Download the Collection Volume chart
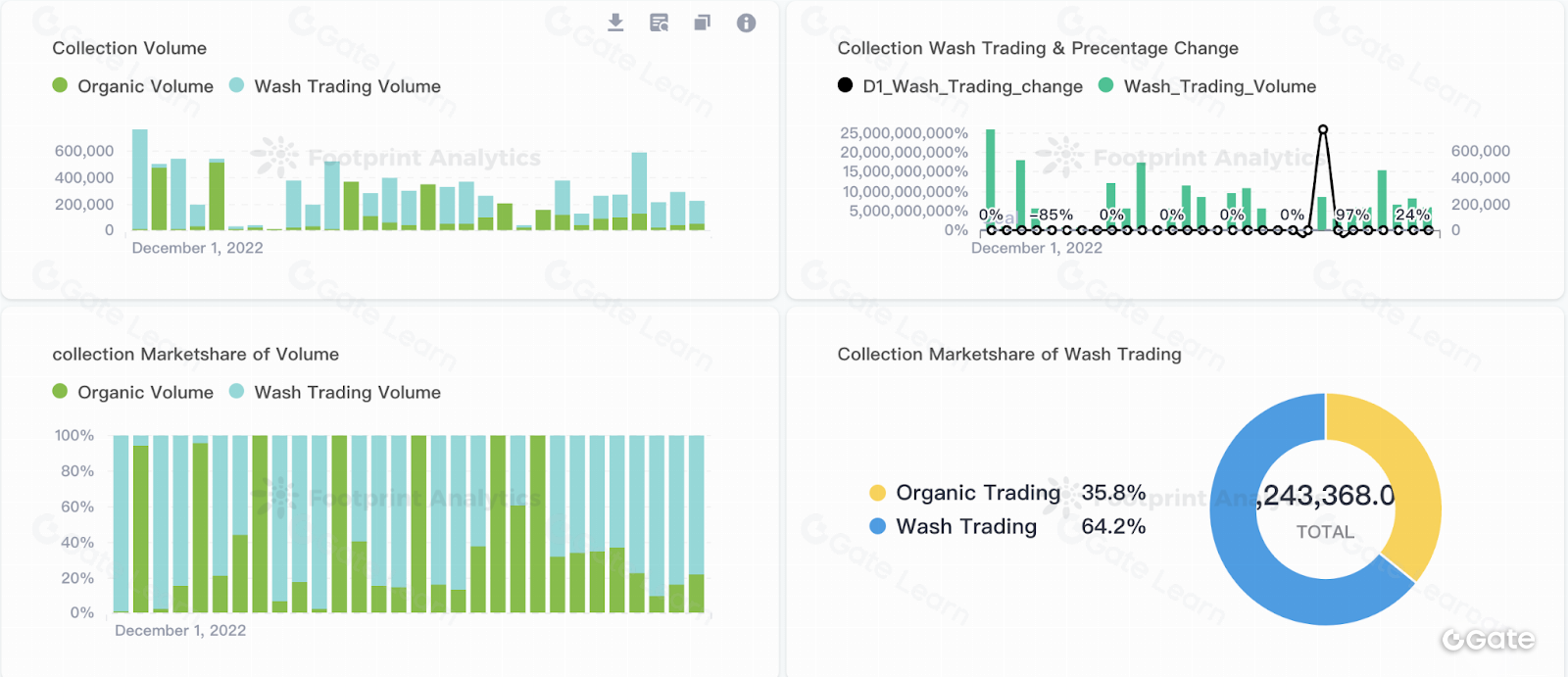Viewport: 1568px width, 677px height. [615, 23]
